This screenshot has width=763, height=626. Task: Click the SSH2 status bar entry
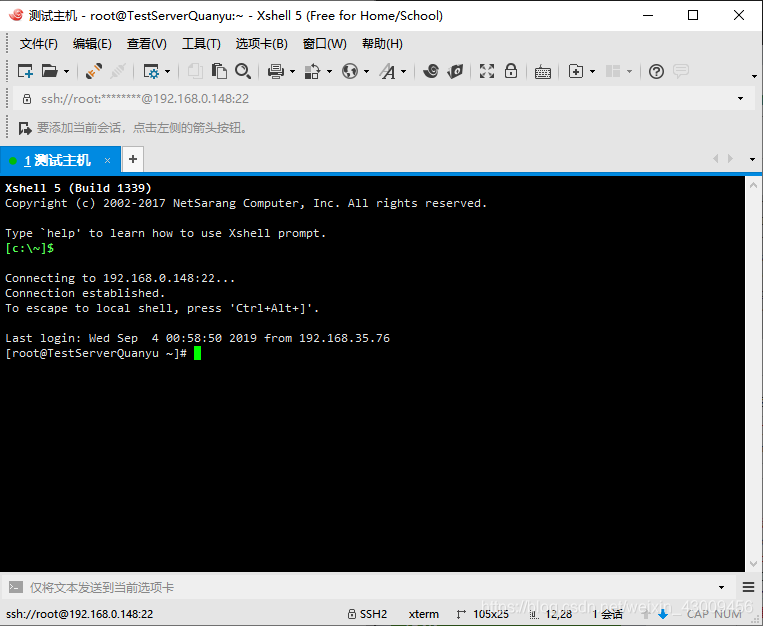pos(367,614)
